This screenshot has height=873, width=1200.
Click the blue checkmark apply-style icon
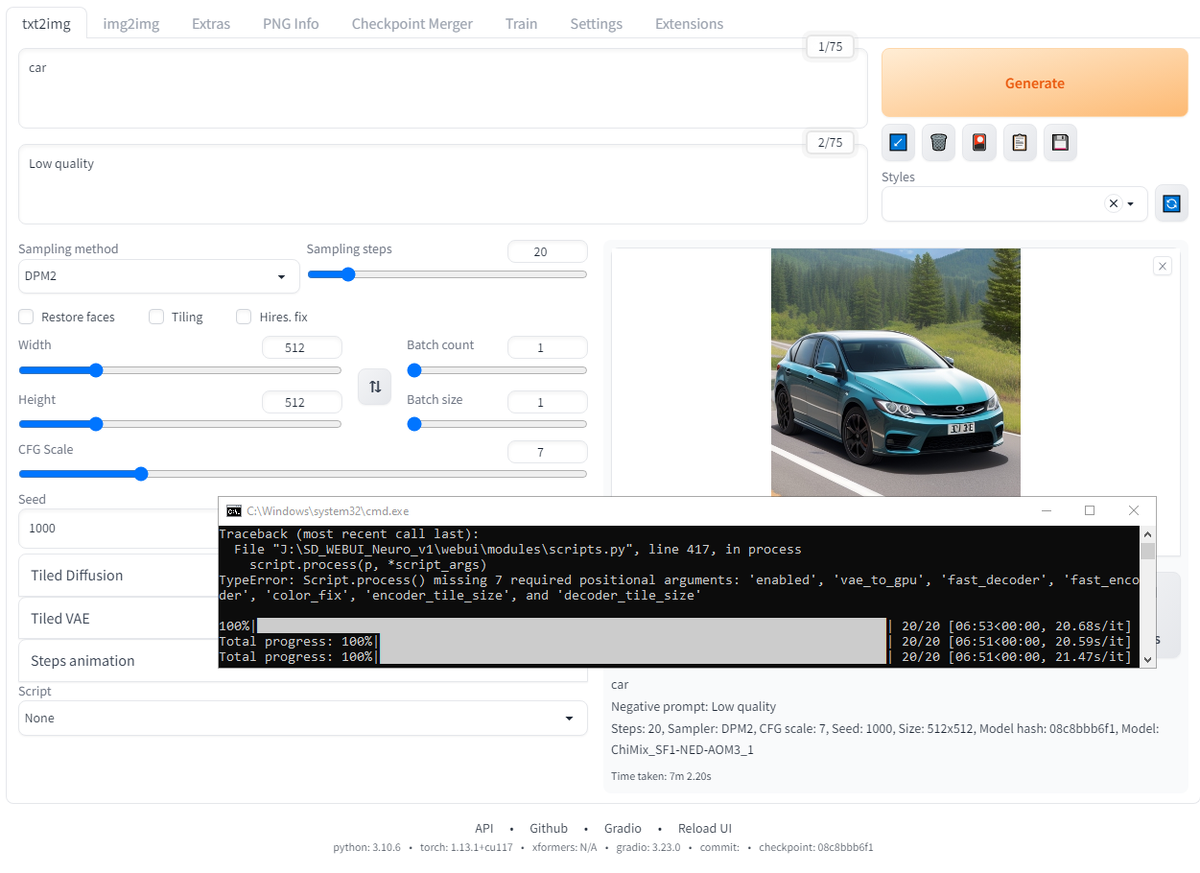(x=898, y=143)
